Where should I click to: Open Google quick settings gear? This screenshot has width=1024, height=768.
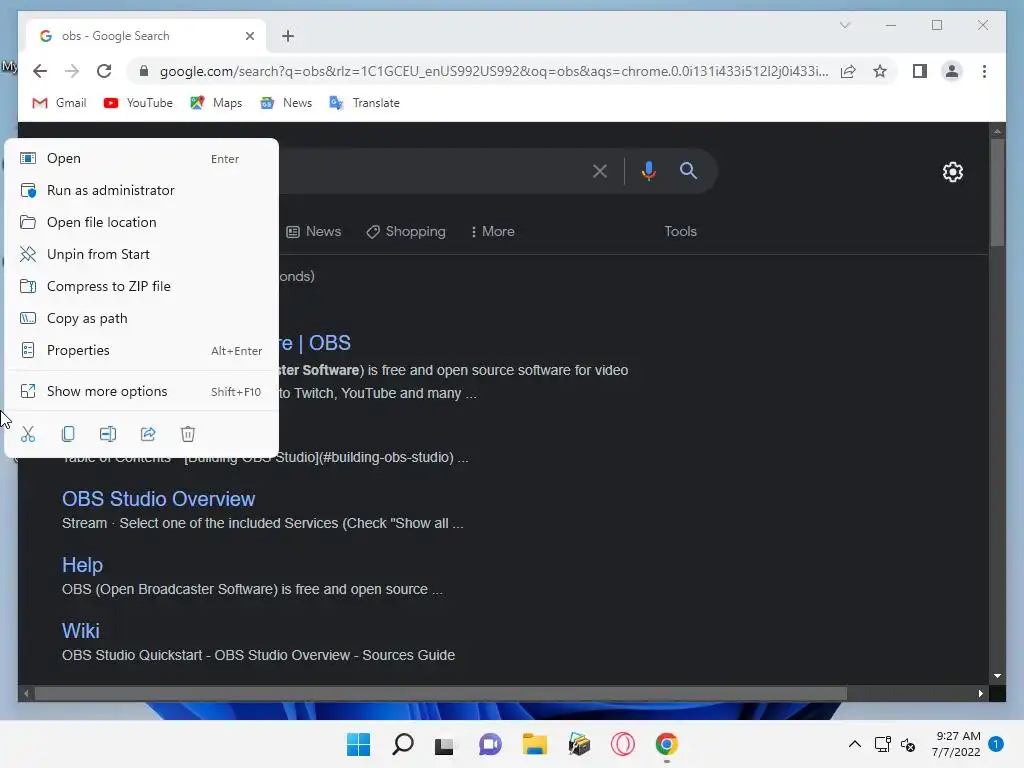coord(953,172)
